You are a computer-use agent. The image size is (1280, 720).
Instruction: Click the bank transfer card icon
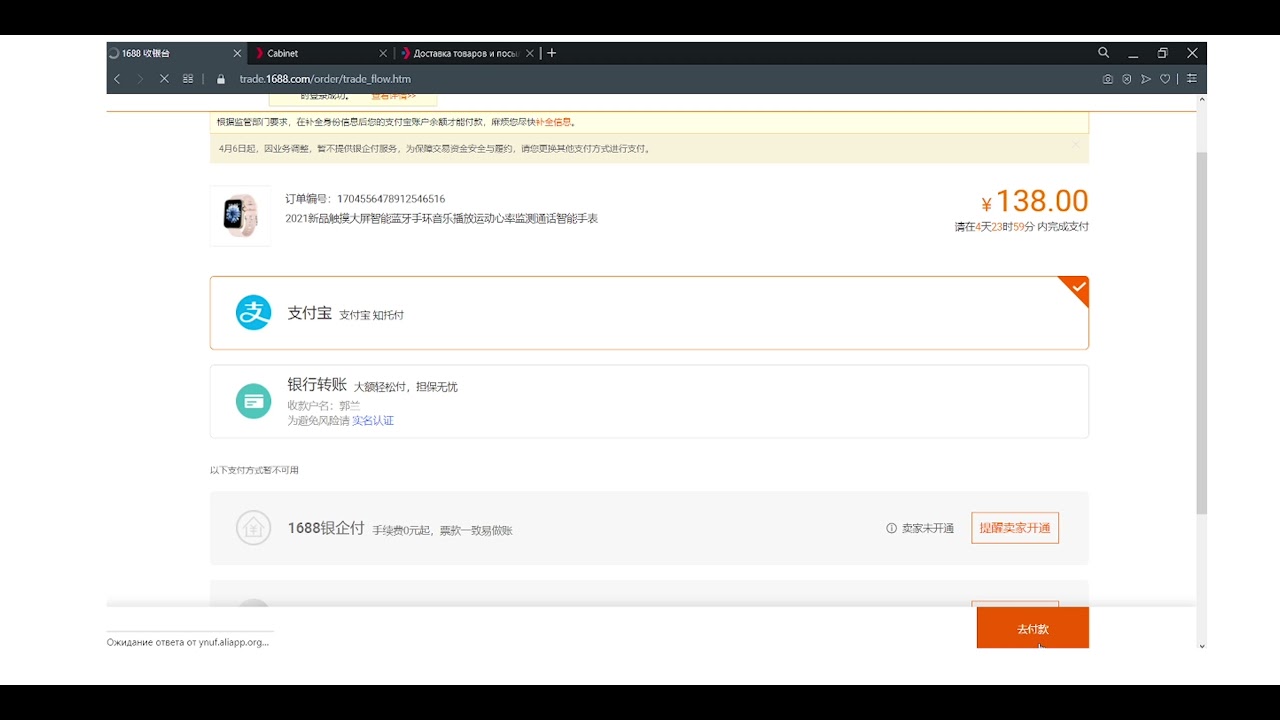click(x=253, y=401)
